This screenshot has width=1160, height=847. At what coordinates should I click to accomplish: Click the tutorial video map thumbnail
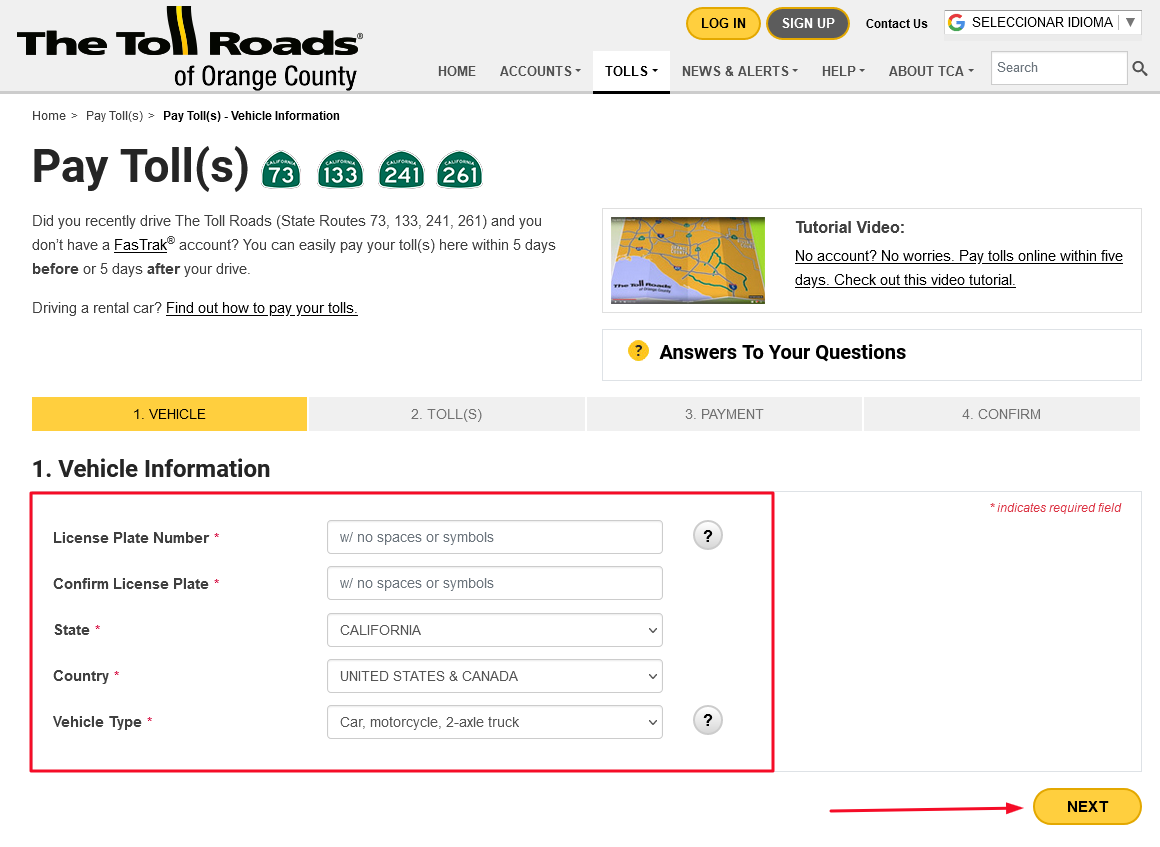(x=687, y=260)
